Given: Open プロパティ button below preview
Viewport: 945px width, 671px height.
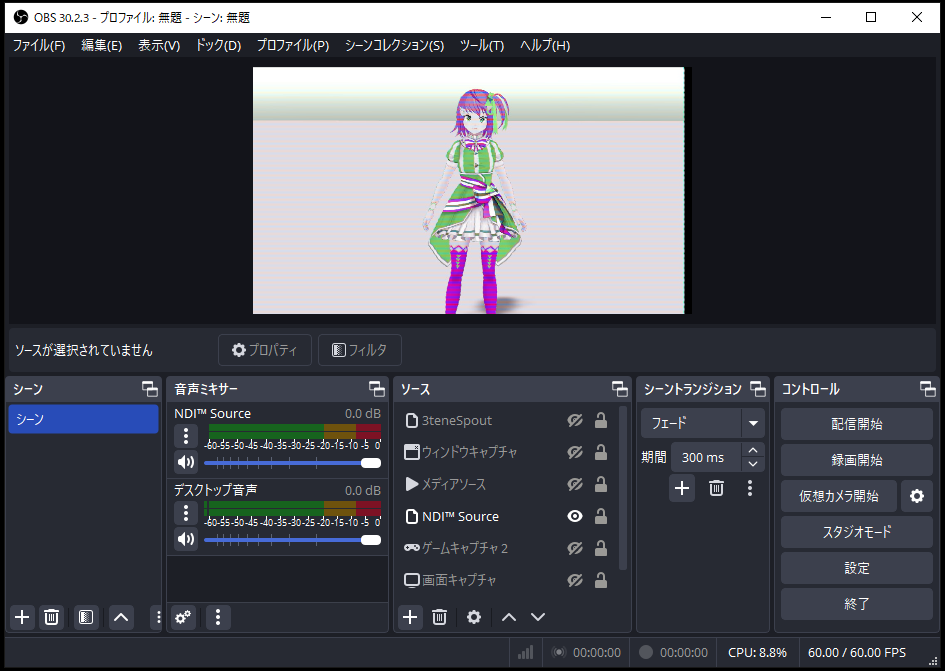Looking at the screenshot, I should click(x=265, y=350).
